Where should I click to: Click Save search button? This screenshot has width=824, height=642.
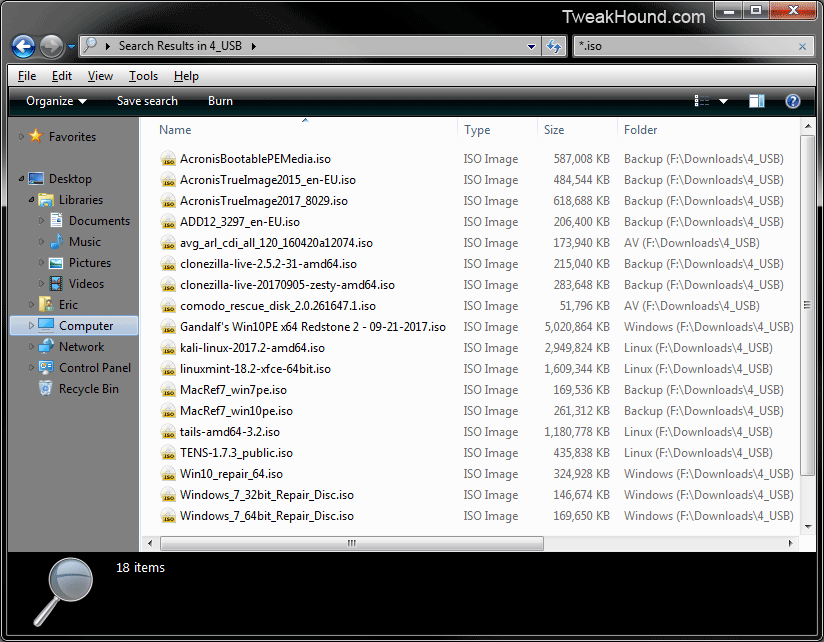click(147, 101)
